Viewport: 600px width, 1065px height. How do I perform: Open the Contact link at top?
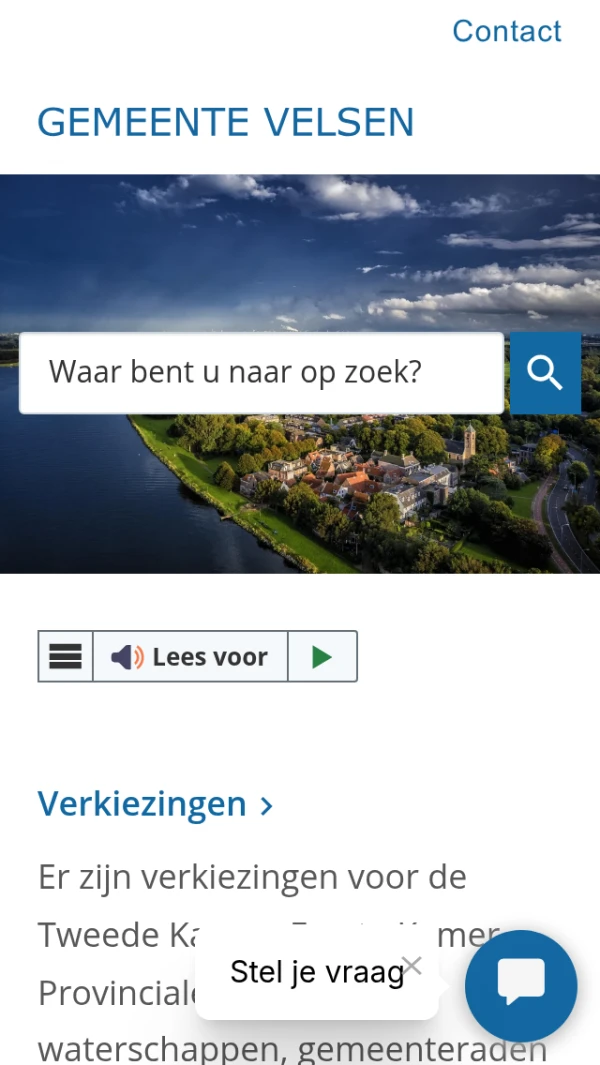pyautogui.click(x=507, y=31)
